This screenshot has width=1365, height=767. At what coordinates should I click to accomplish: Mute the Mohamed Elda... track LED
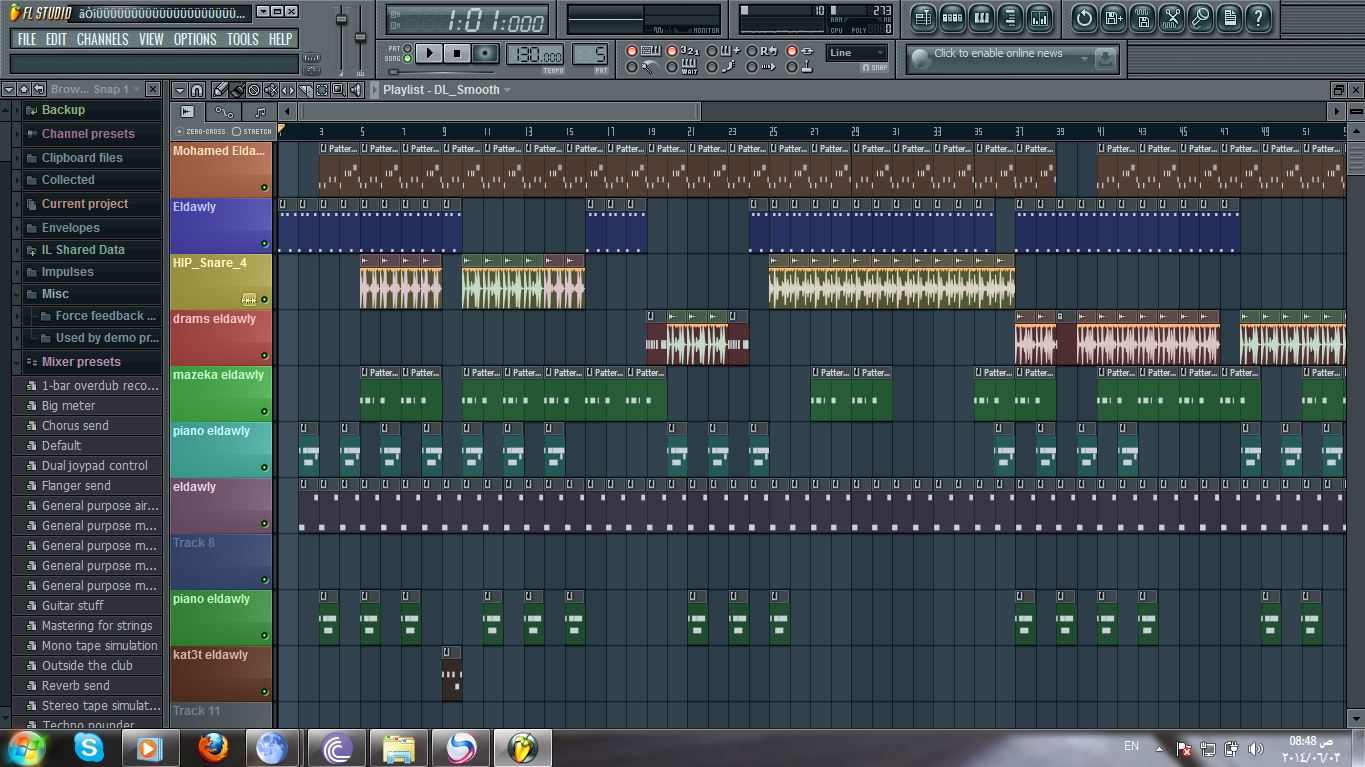coord(264,187)
